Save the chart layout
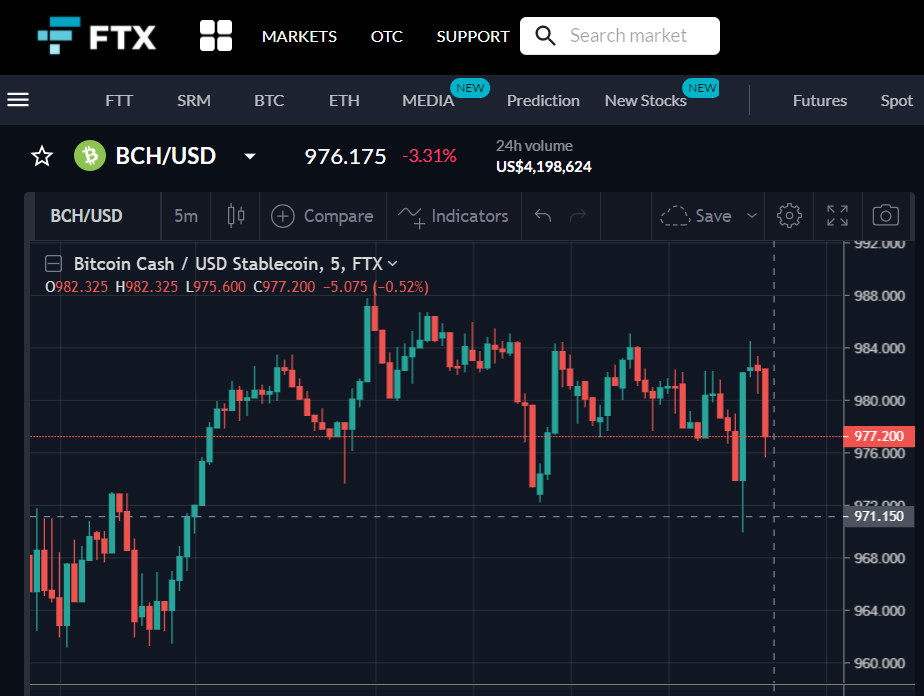 click(696, 216)
